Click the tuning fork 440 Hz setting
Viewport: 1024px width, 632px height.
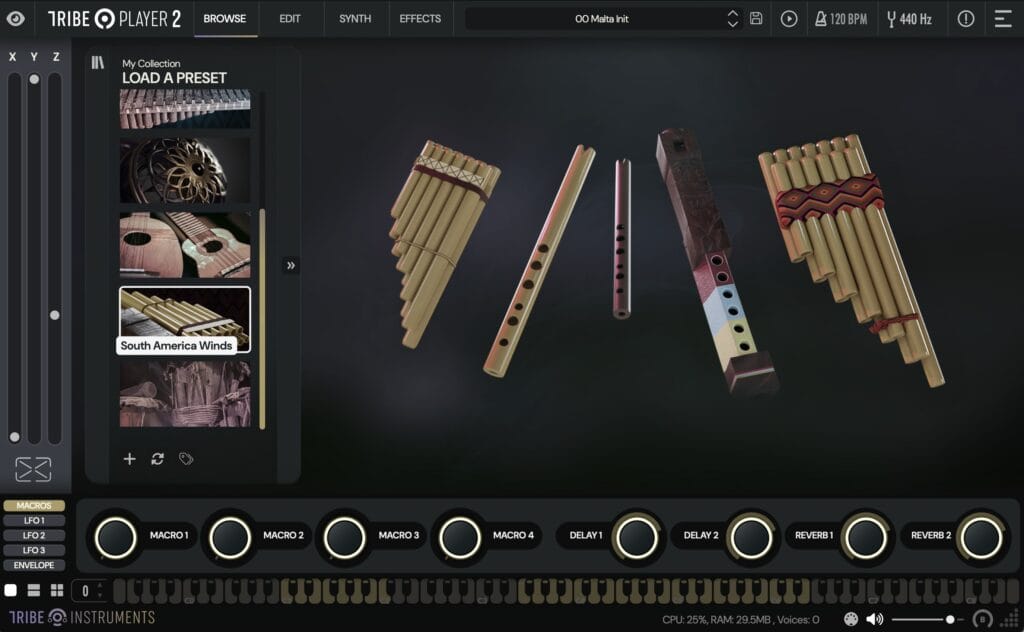pos(909,19)
